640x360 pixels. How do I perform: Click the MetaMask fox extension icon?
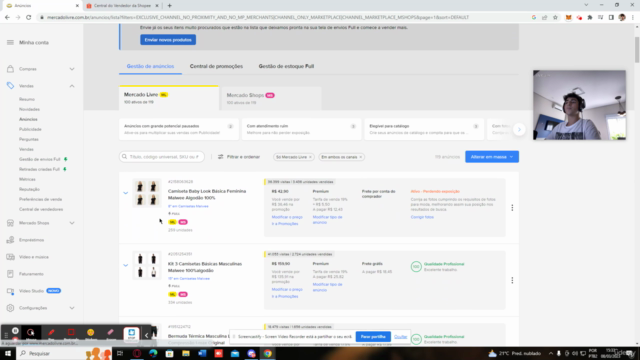[x=568, y=18]
